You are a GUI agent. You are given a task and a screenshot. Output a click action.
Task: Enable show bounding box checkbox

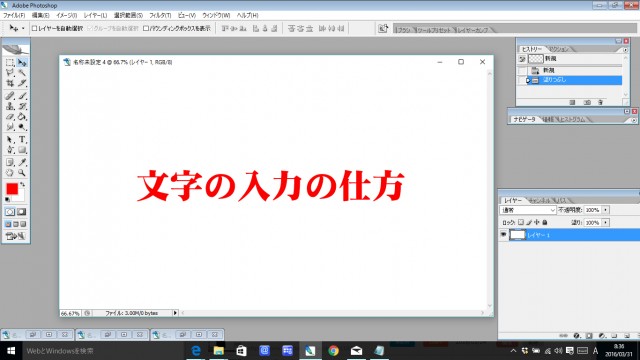pos(146,28)
